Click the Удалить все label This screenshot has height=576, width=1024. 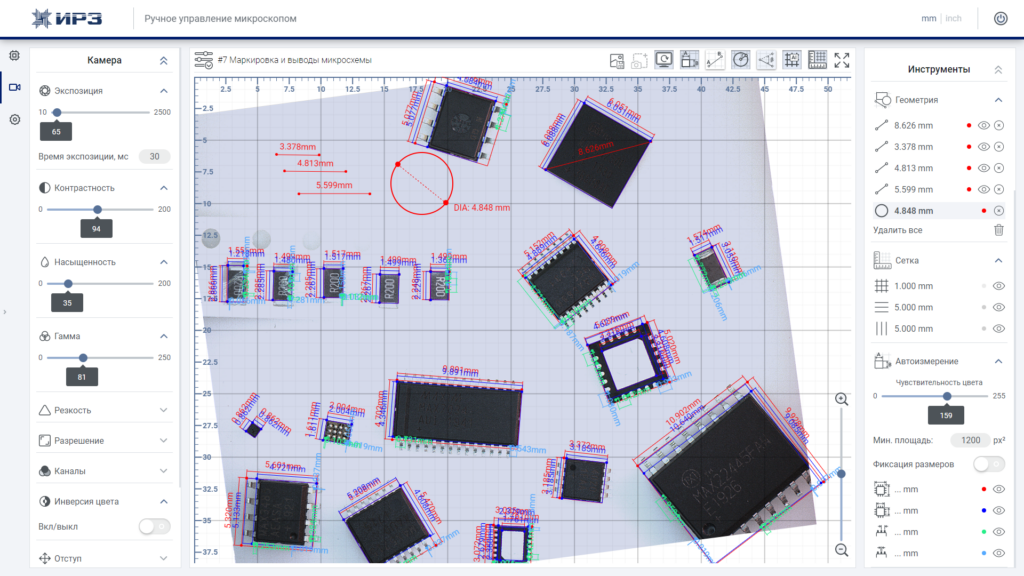tap(898, 230)
